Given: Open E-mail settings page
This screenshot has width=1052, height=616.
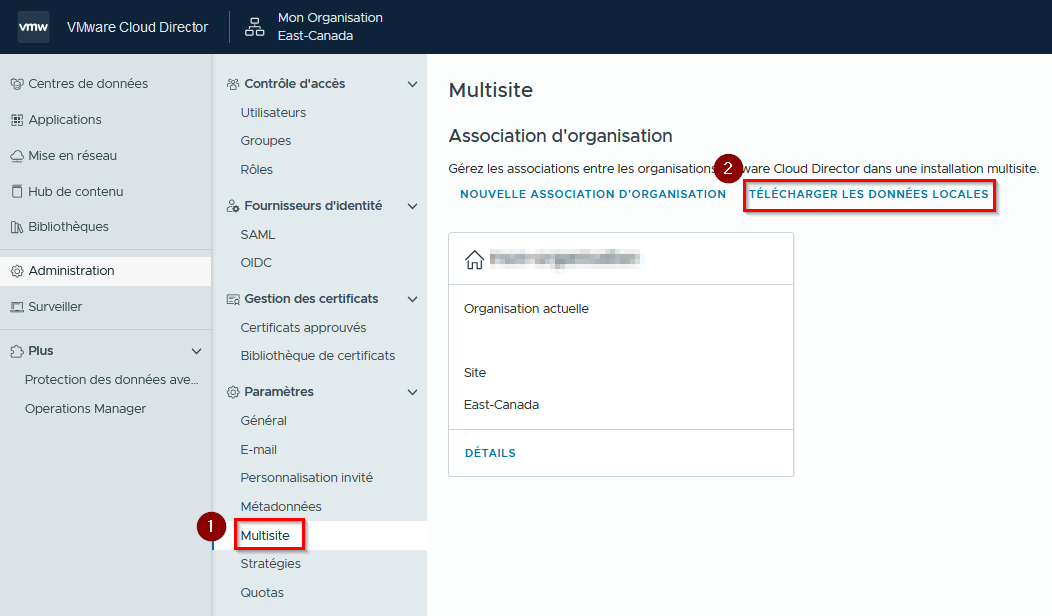Looking at the screenshot, I should click(258, 450).
